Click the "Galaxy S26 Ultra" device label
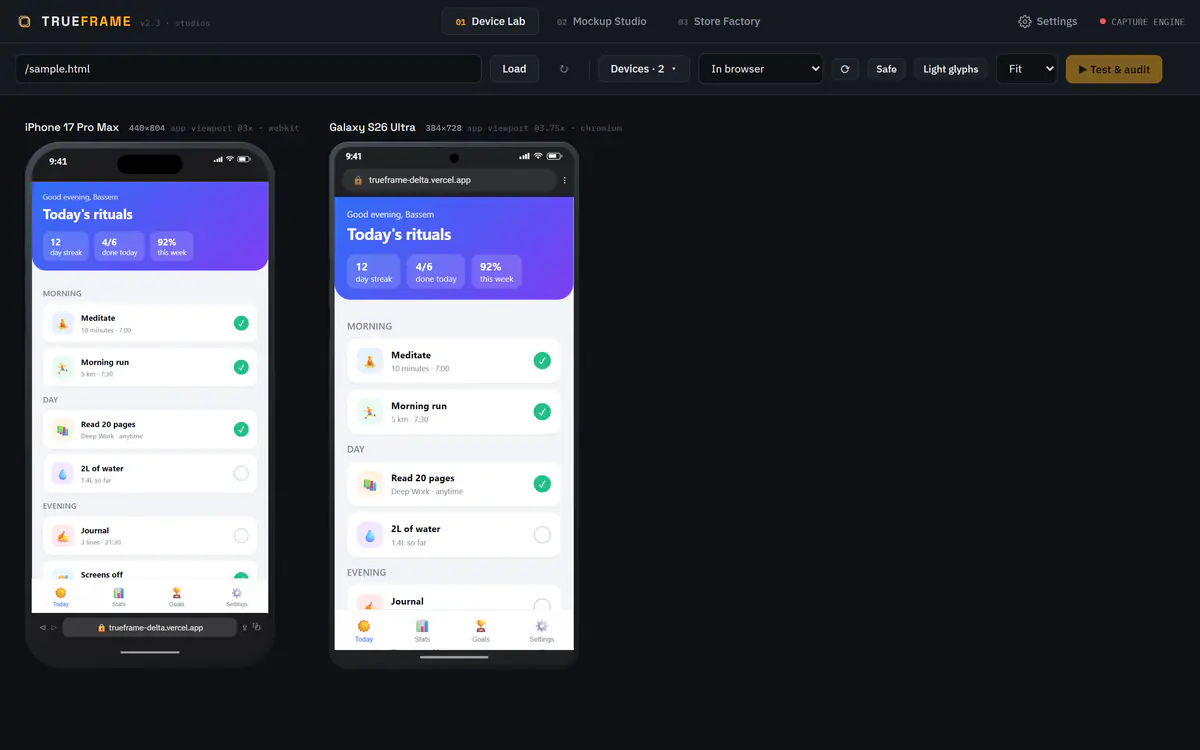 click(x=372, y=128)
